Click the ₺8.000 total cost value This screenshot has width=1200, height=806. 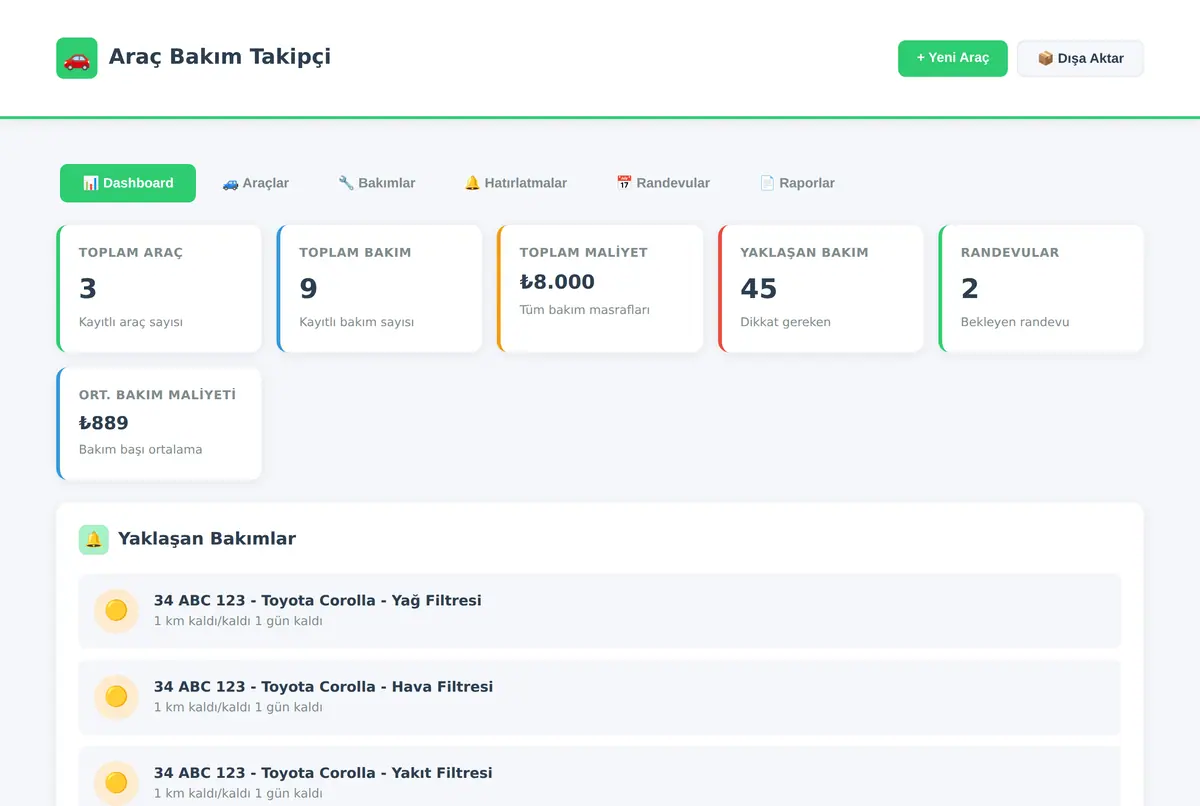(557, 282)
